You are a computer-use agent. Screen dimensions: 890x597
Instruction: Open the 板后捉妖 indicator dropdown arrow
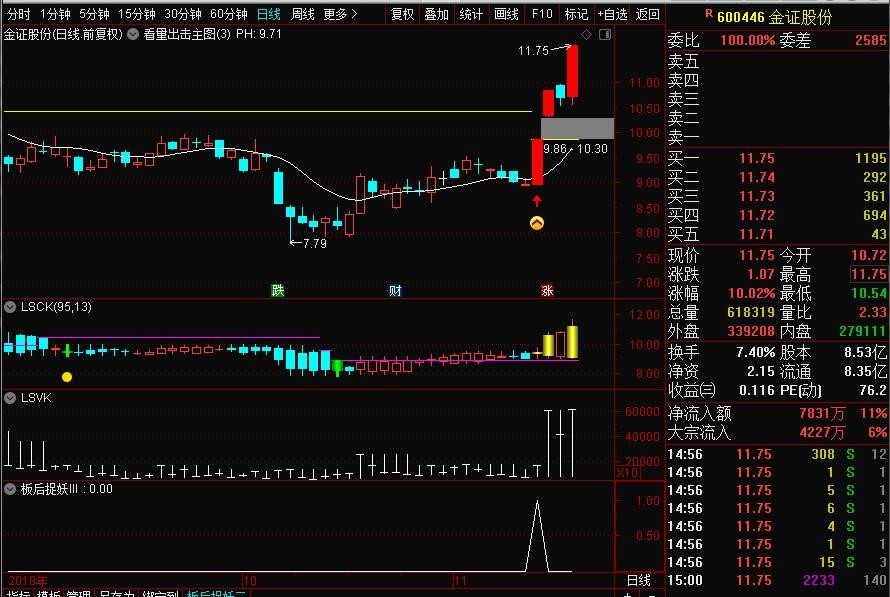click(11, 489)
